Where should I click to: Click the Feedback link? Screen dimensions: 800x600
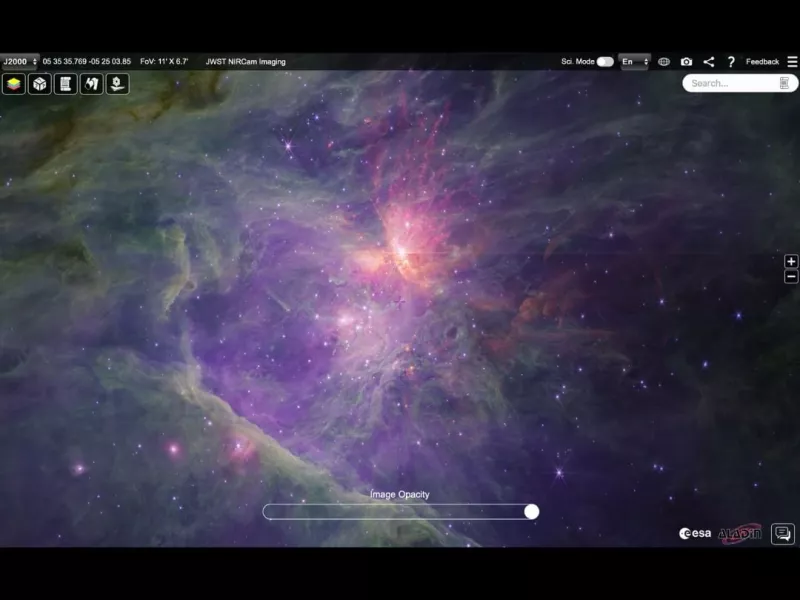tap(762, 62)
